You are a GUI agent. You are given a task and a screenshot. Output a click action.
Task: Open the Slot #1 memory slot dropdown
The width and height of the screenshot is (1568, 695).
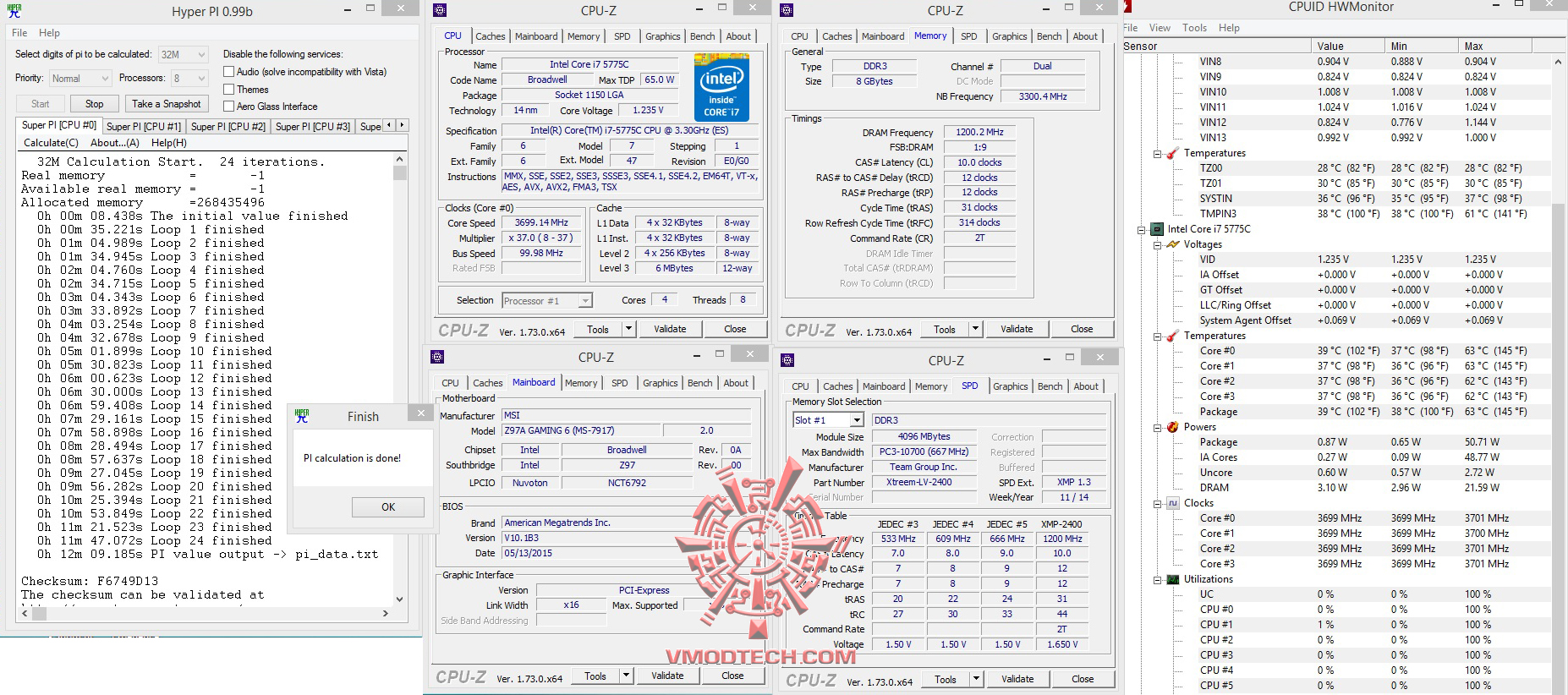(828, 420)
